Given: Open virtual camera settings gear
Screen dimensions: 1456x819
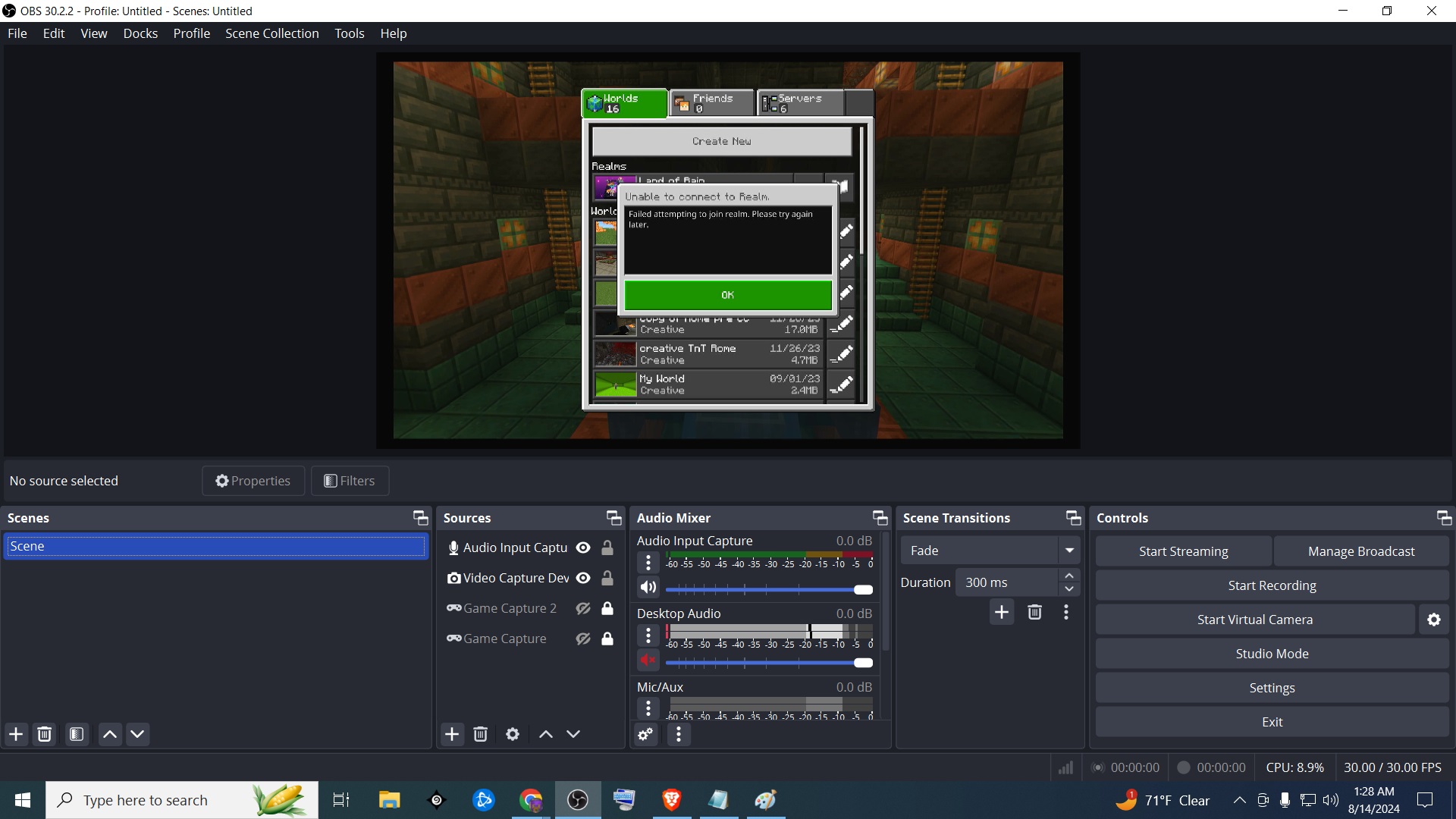Looking at the screenshot, I should click(x=1433, y=620).
